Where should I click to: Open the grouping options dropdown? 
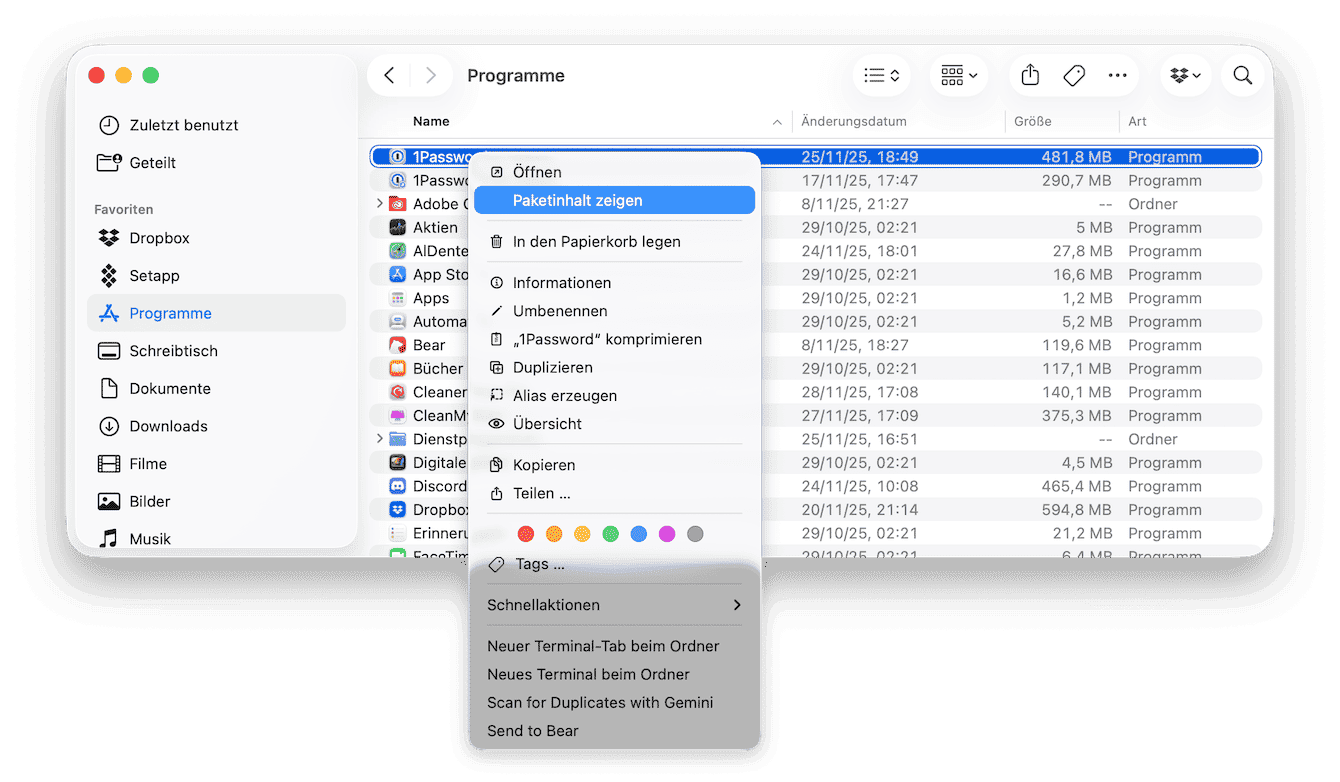pyautogui.click(x=959, y=76)
